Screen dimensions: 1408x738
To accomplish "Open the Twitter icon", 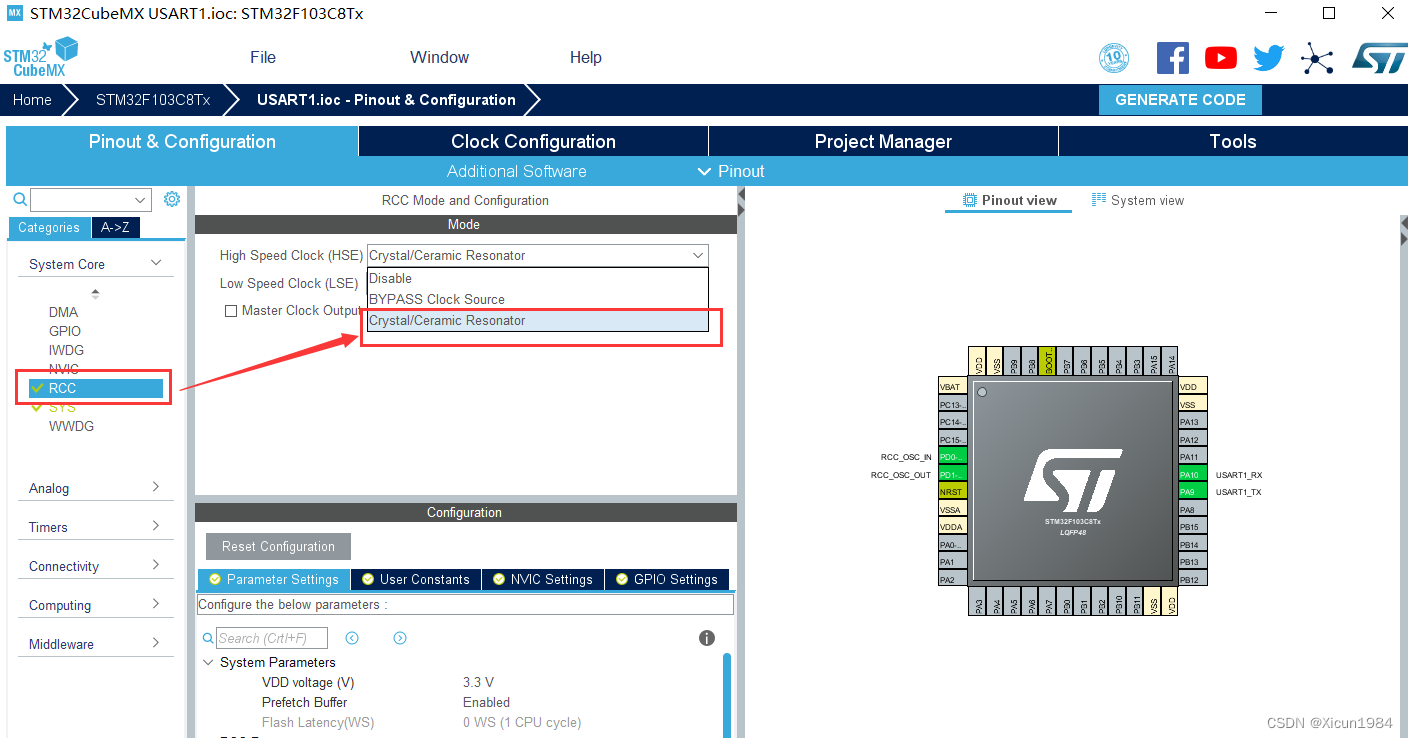I will pyautogui.click(x=1268, y=57).
